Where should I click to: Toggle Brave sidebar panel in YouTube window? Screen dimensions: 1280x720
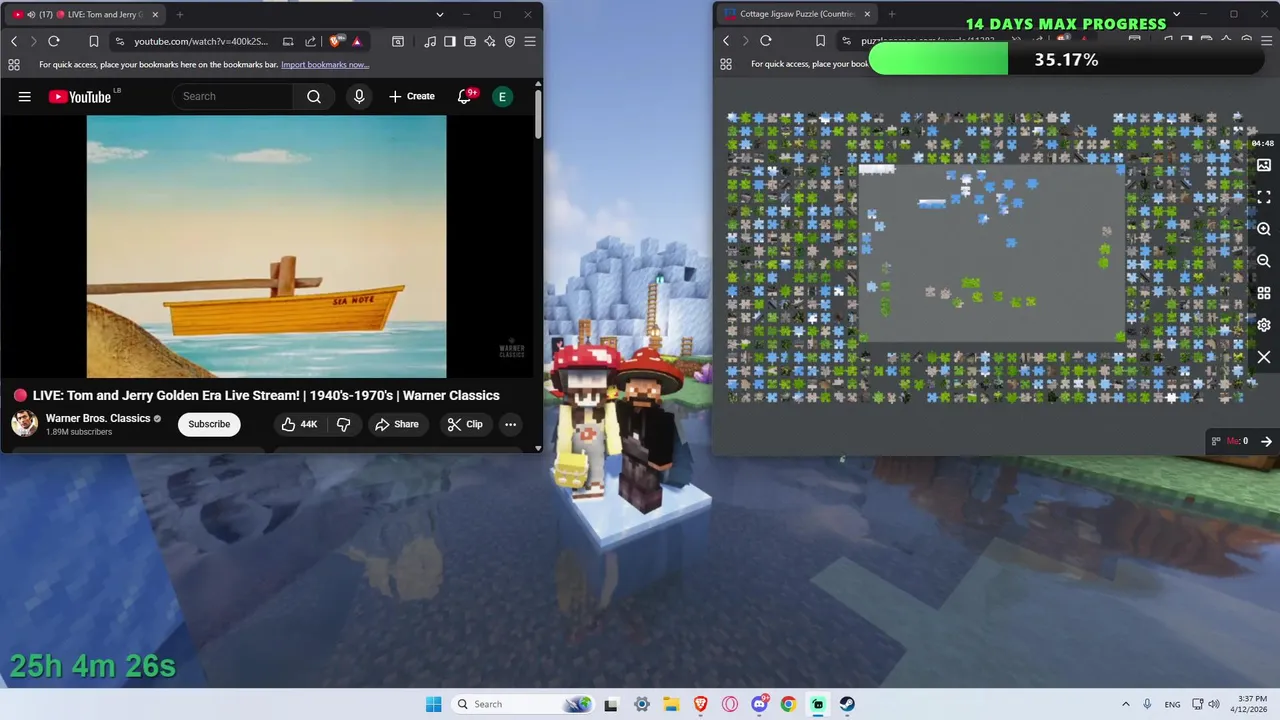point(450,41)
